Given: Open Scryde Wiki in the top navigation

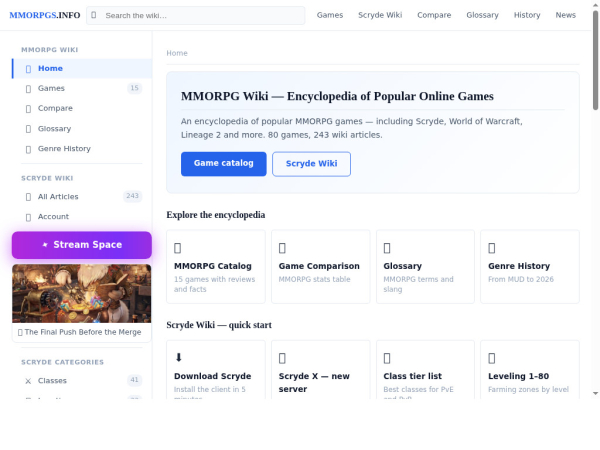Looking at the screenshot, I should (380, 15).
